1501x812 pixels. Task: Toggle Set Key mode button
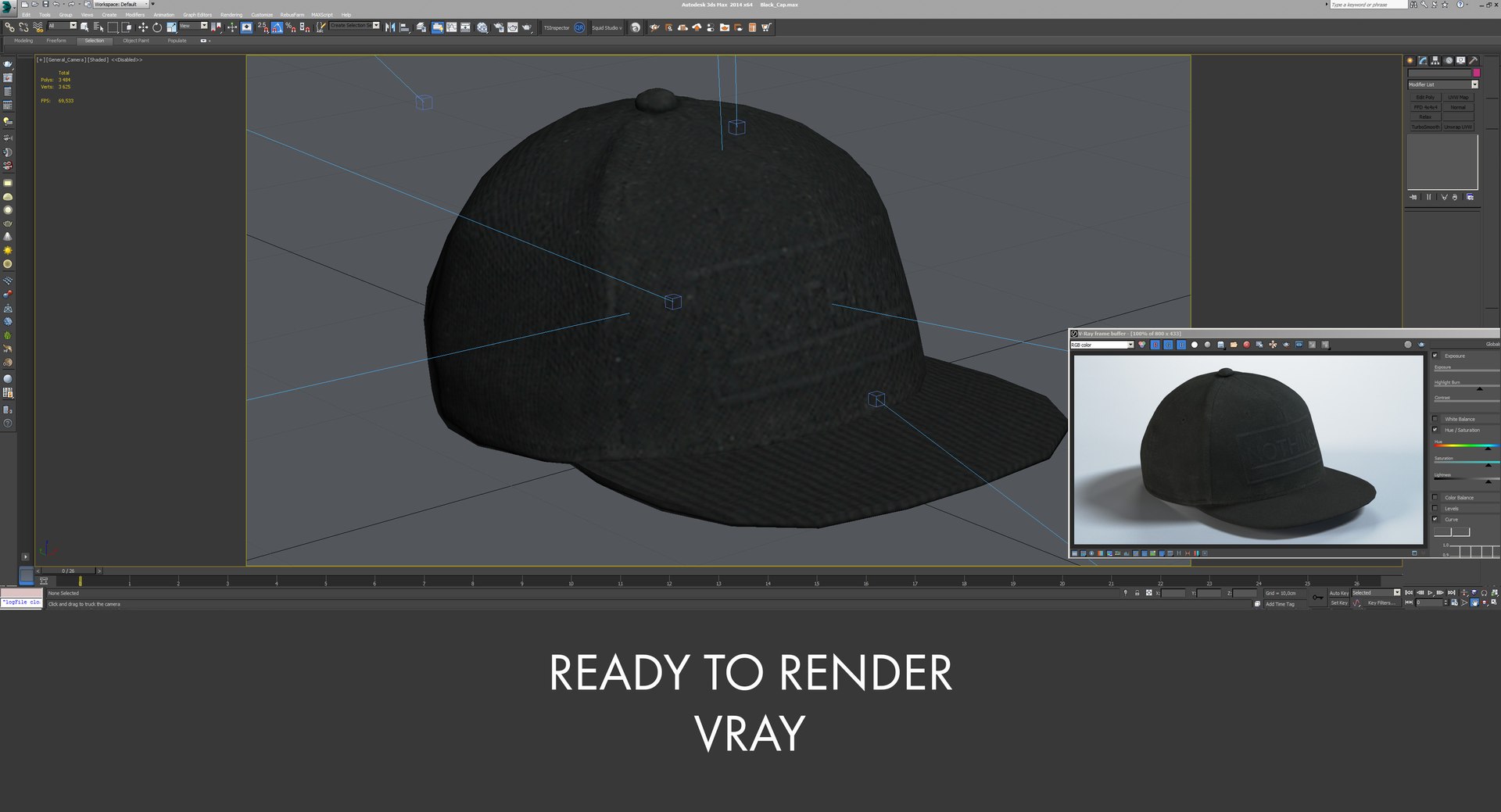tap(1339, 603)
